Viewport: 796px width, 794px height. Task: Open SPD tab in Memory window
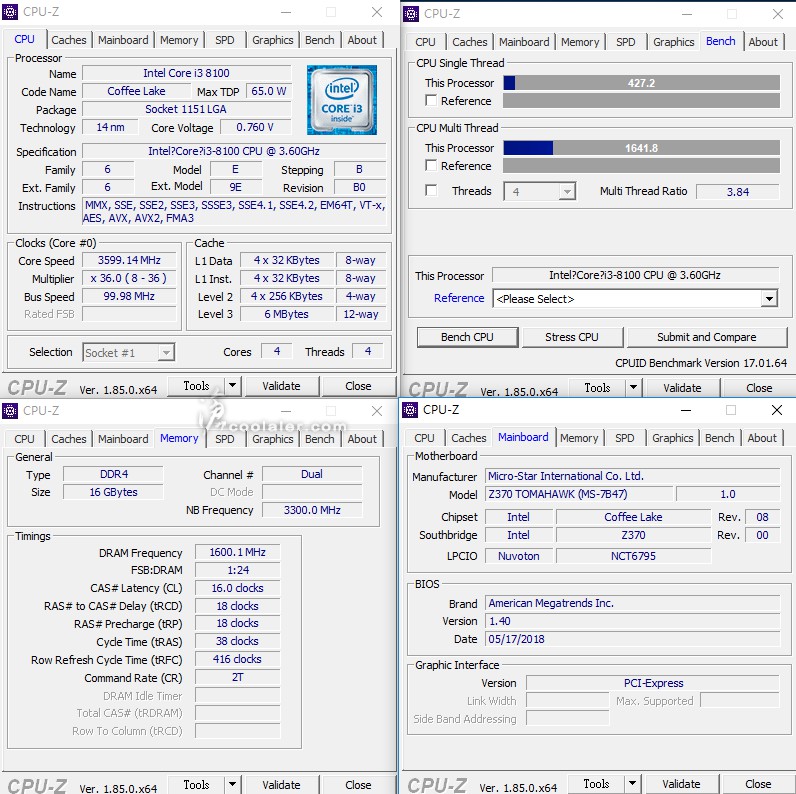224,439
